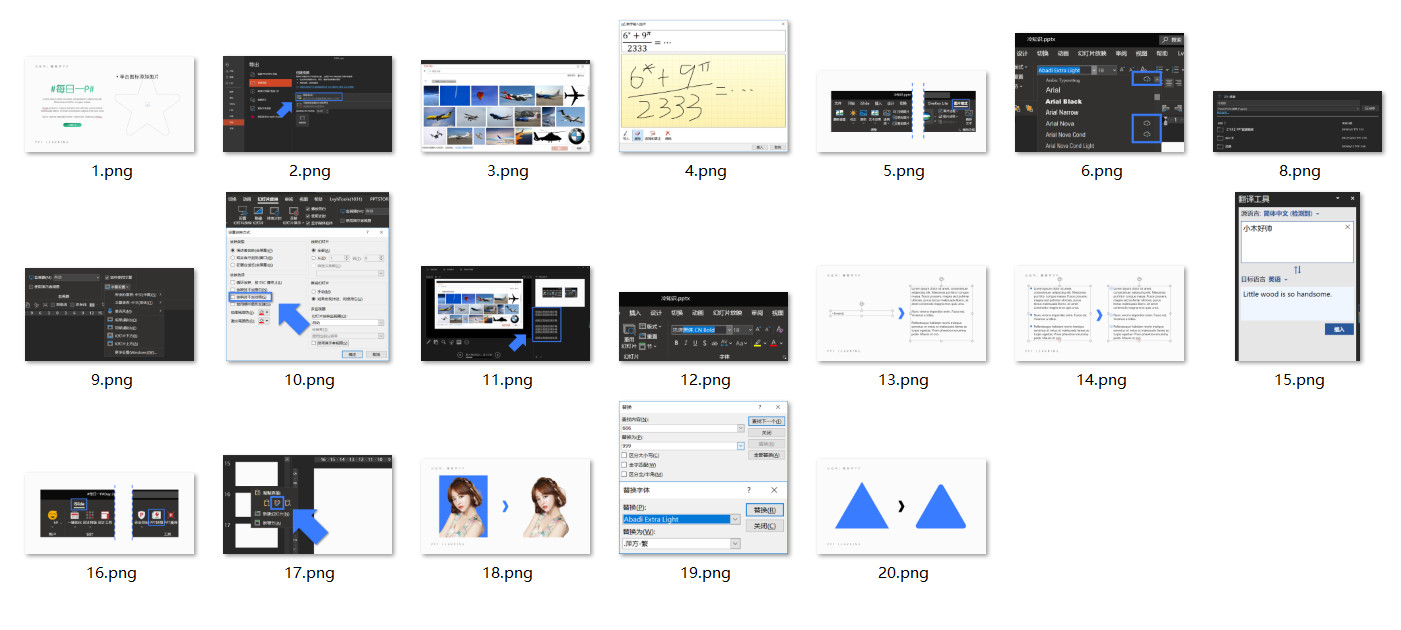
Task: Select the dialog screenshot thumbnail 10.png
Action: (x=308, y=277)
